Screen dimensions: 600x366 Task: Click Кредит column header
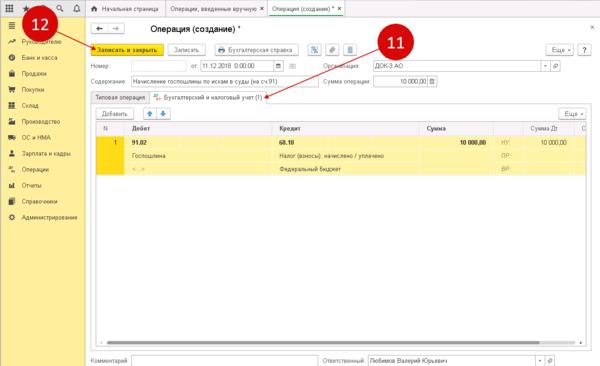tap(346, 129)
